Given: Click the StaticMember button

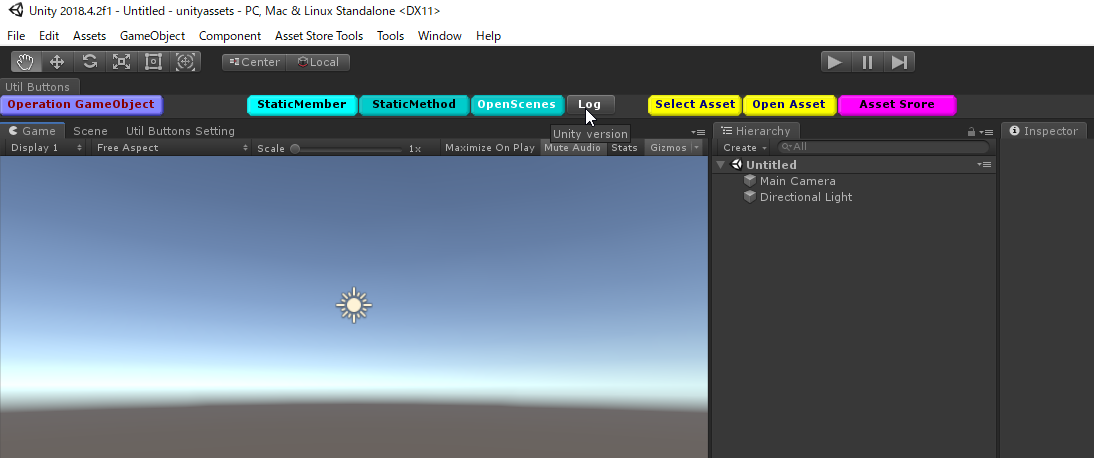Looking at the screenshot, I should [x=302, y=105].
